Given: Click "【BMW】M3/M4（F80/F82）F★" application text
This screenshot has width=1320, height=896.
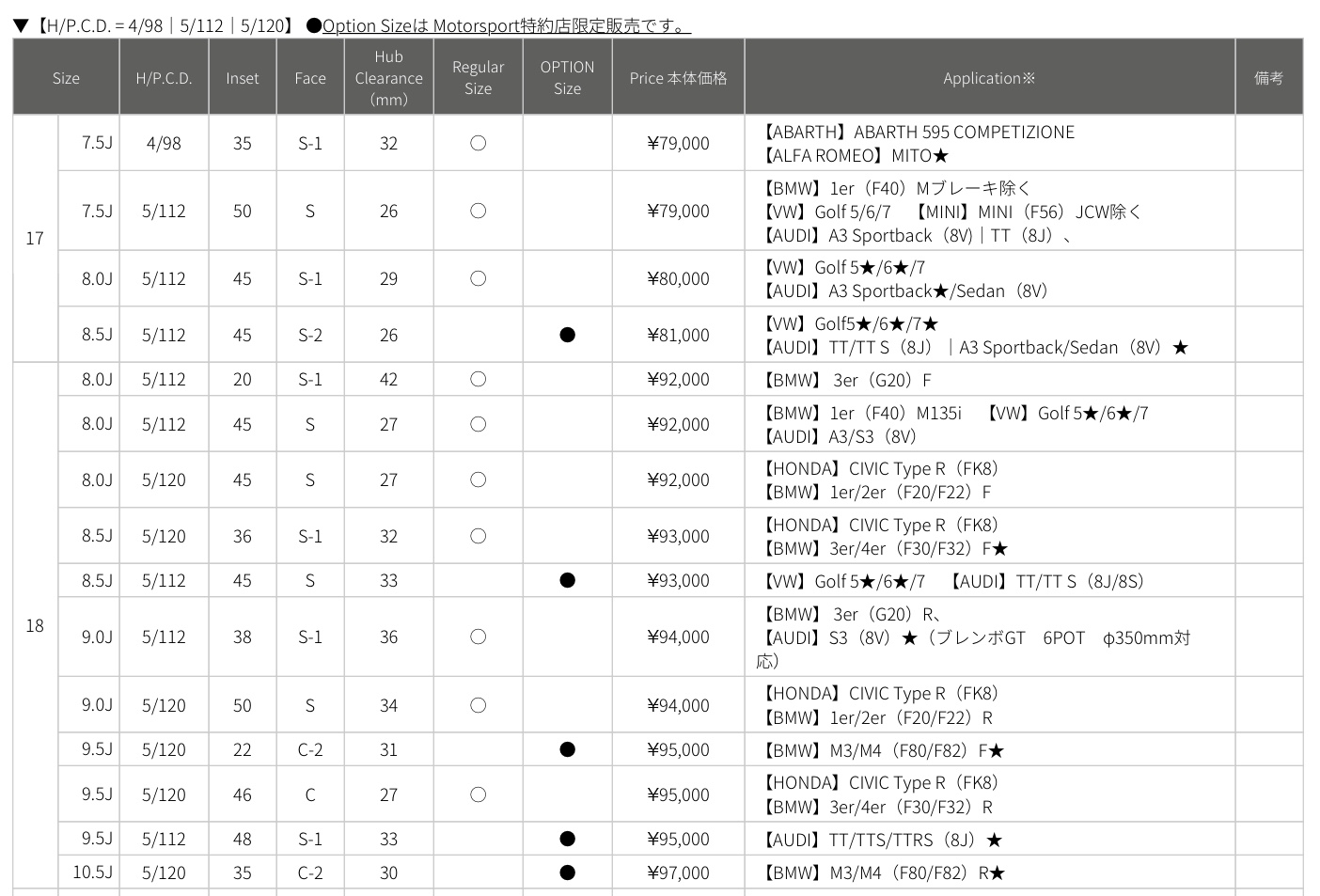Looking at the screenshot, I should [x=881, y=750].
